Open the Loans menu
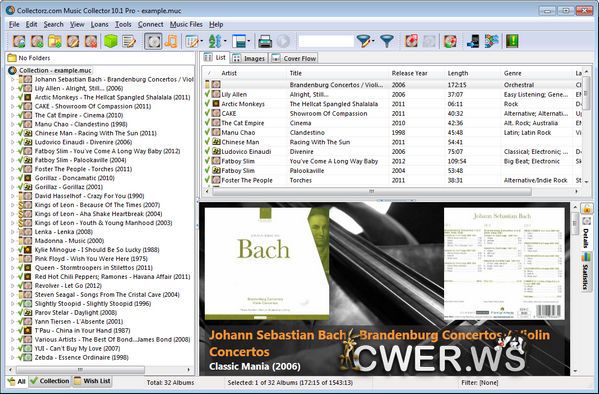 (x=99, y=24)
